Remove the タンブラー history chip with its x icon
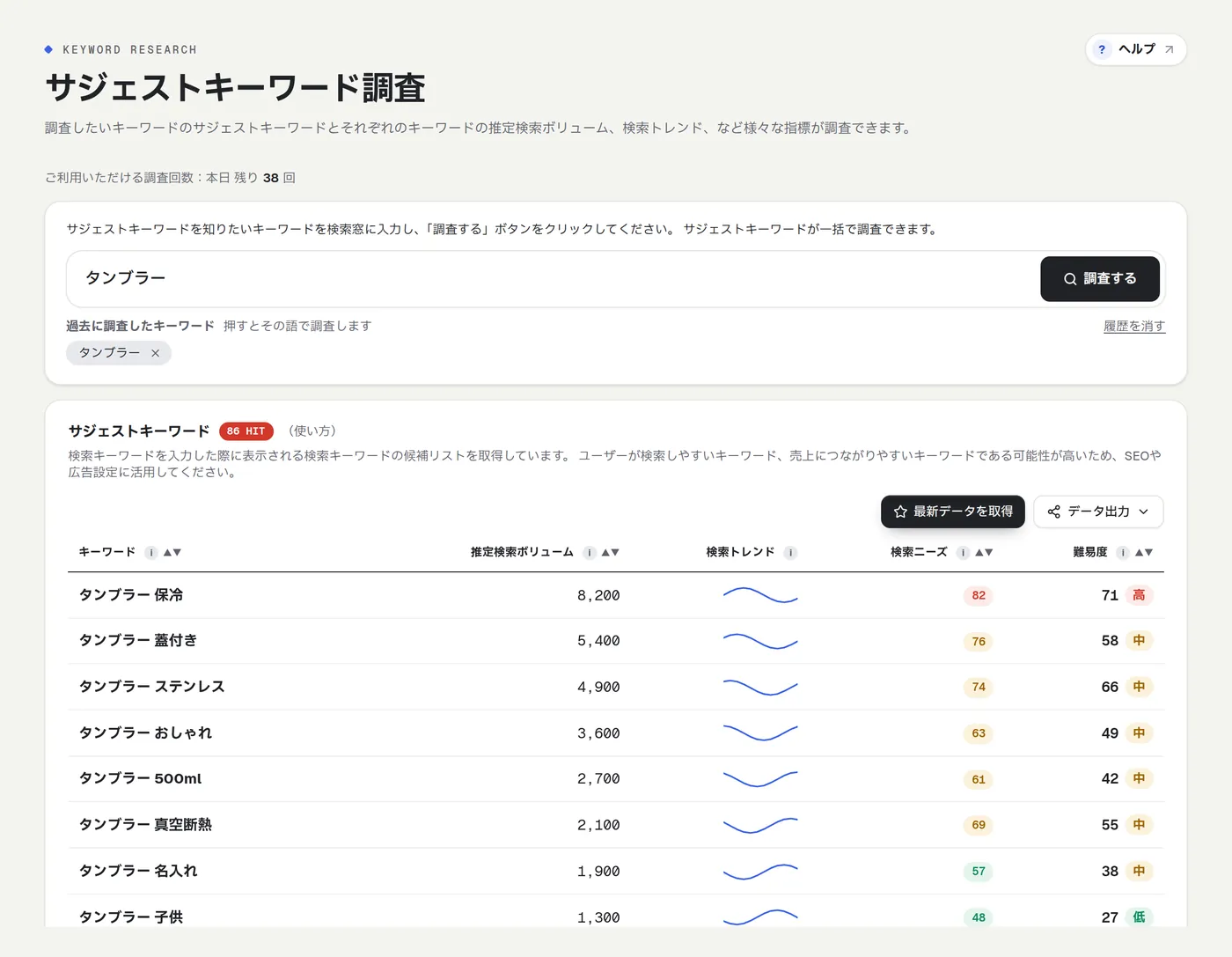Screen dimensions: 1232x957 pyautogui.click(x=155, y=353)
